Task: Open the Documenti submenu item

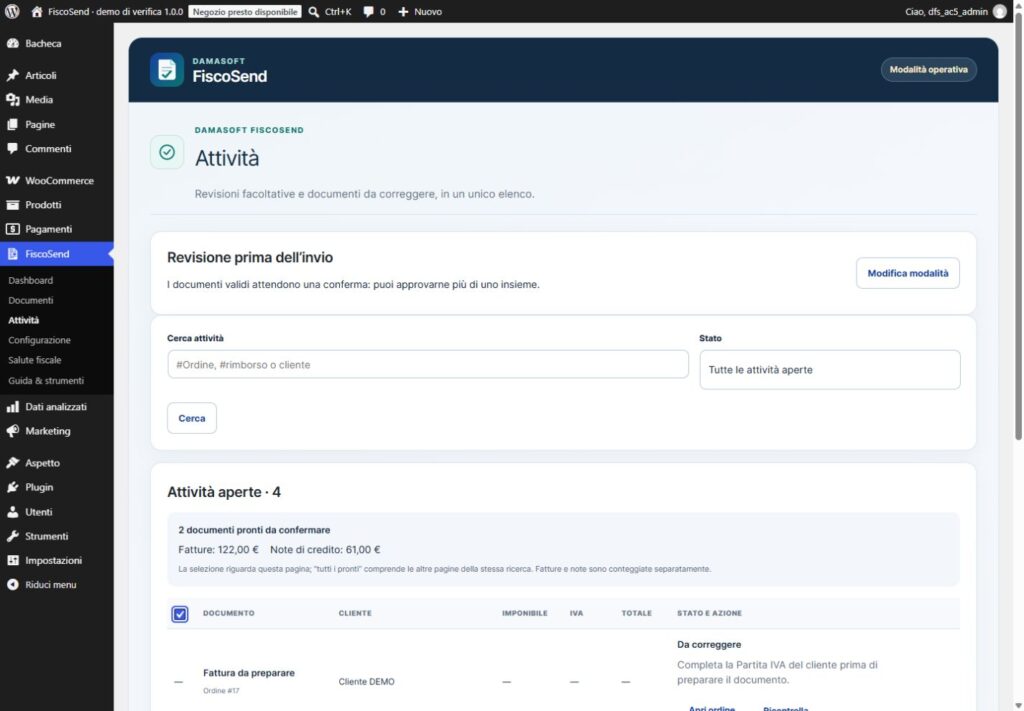Action: pyautogui.click(x=31, y=300)
